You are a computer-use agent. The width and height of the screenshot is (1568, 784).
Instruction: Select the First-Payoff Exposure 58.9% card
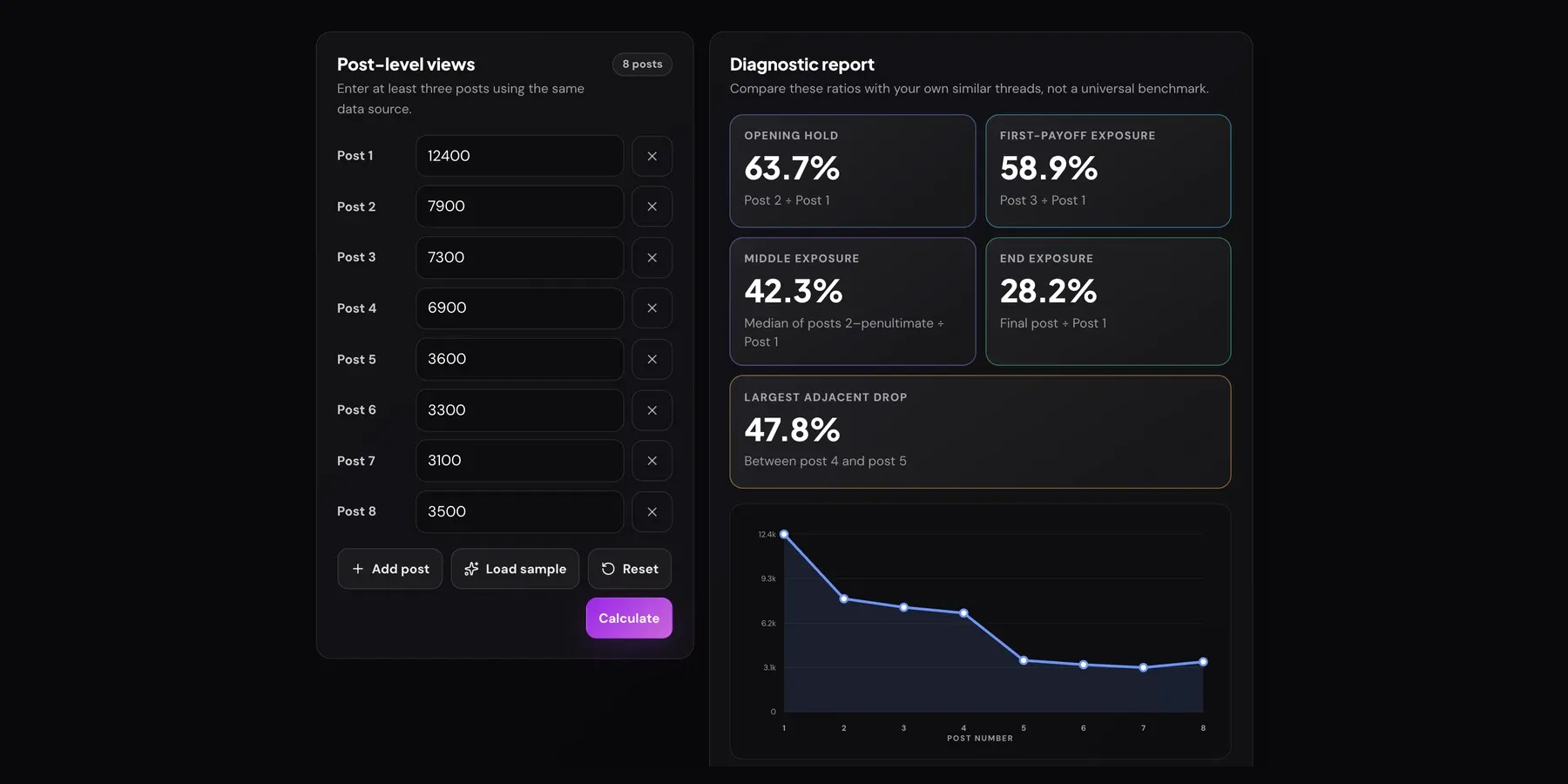(1108, 171)
